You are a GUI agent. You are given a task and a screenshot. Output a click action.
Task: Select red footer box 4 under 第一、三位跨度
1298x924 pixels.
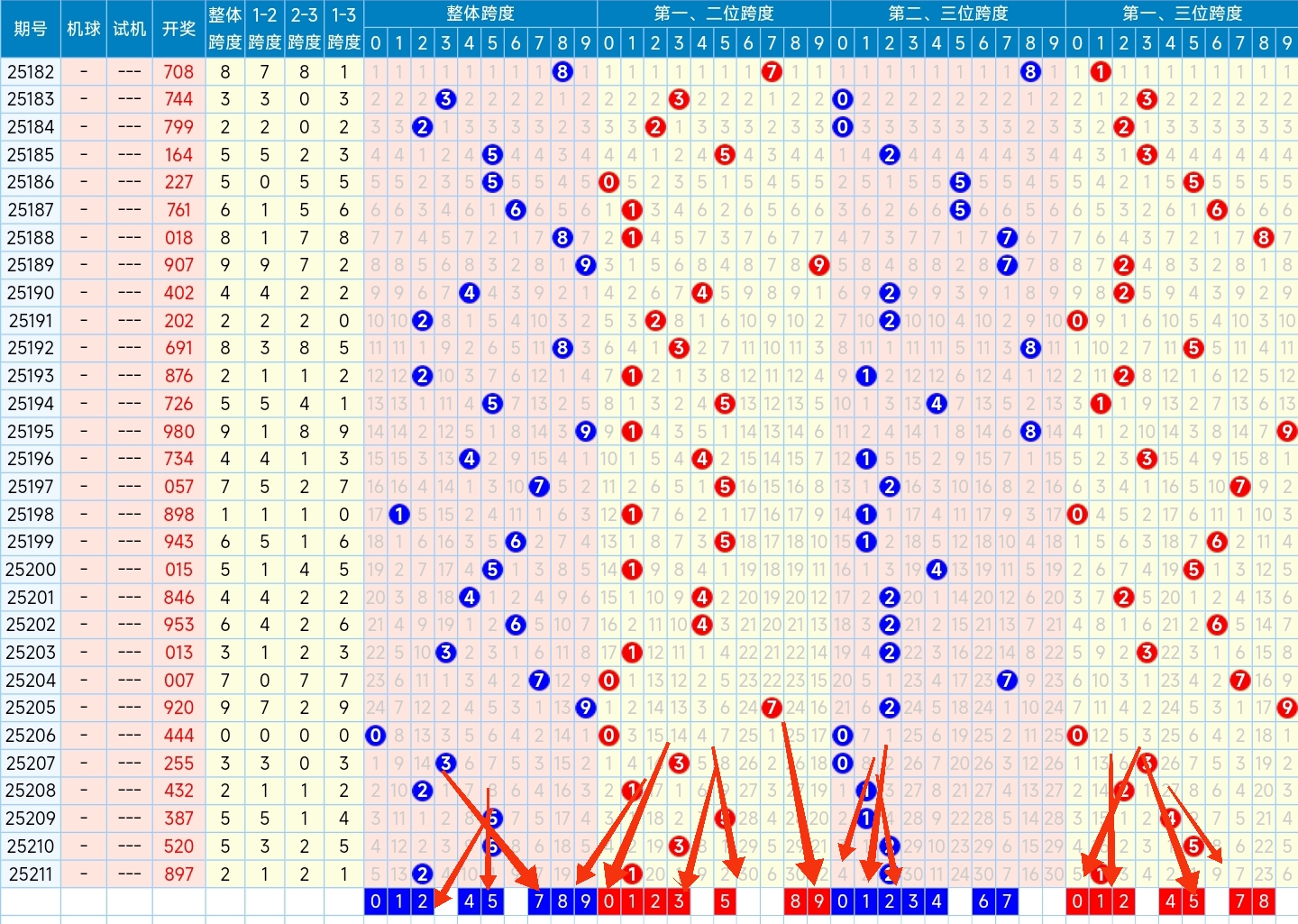point(1170,901)
